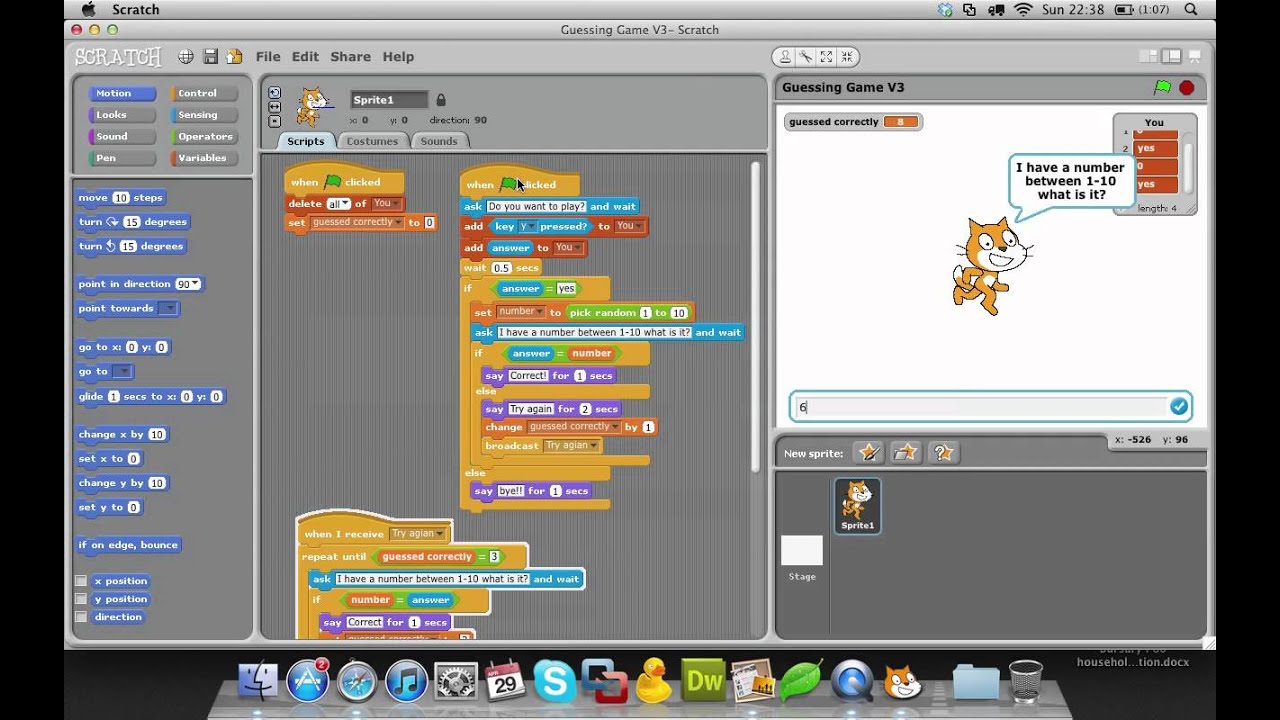Select the Sprite1 thumbnail in sprite list

click(857, 505)
